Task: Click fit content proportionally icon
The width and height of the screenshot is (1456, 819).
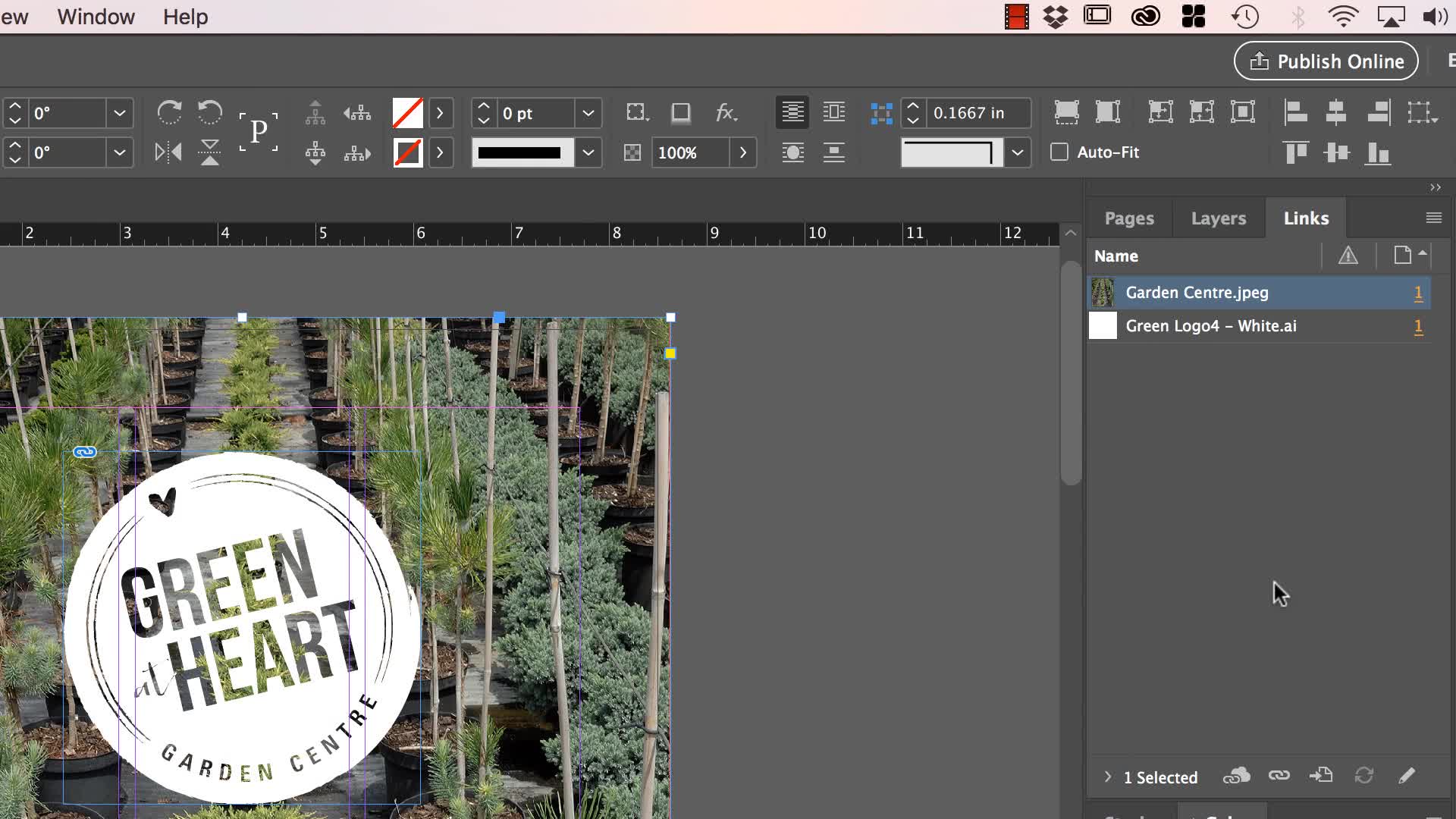Action: [1108, 112]
